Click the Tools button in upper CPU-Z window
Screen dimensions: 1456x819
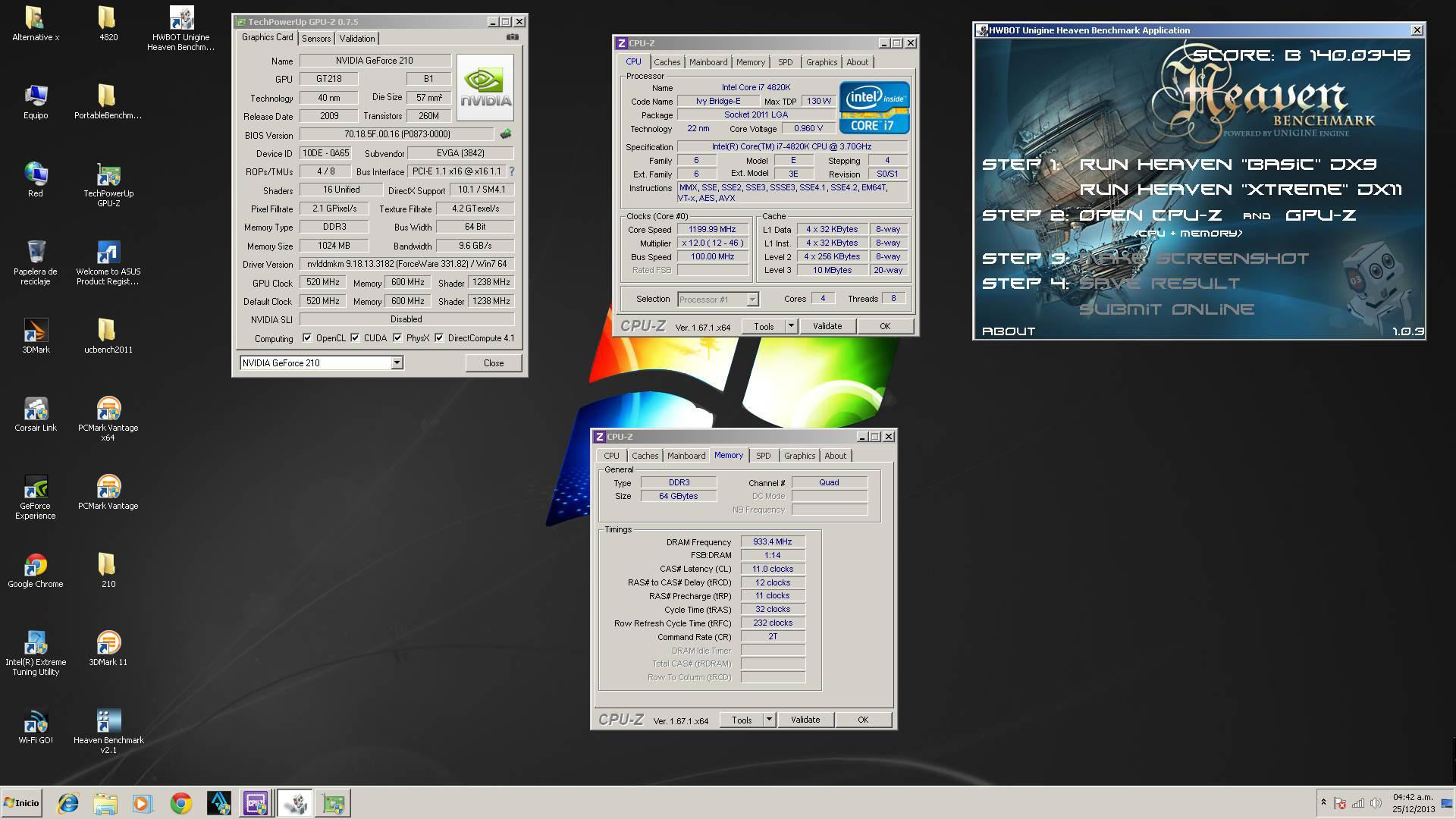coord(764,326)
